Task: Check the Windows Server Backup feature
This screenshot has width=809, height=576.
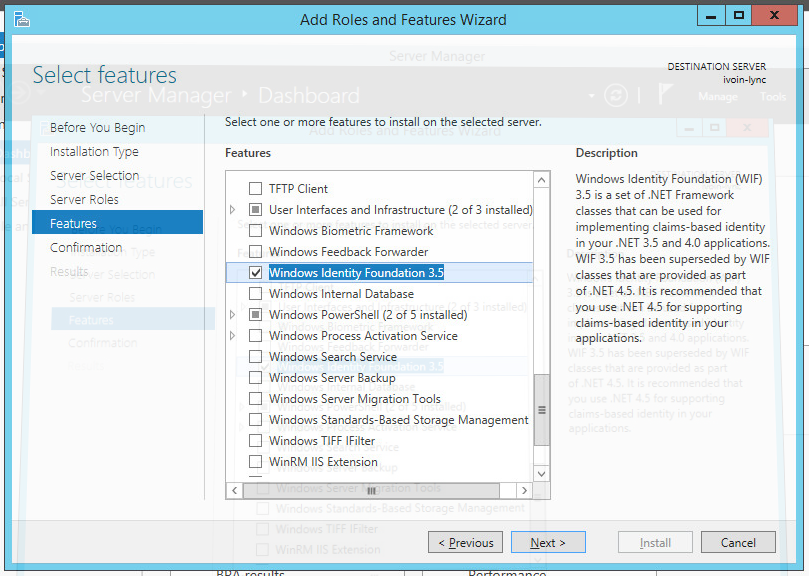Action: point(255,378)
